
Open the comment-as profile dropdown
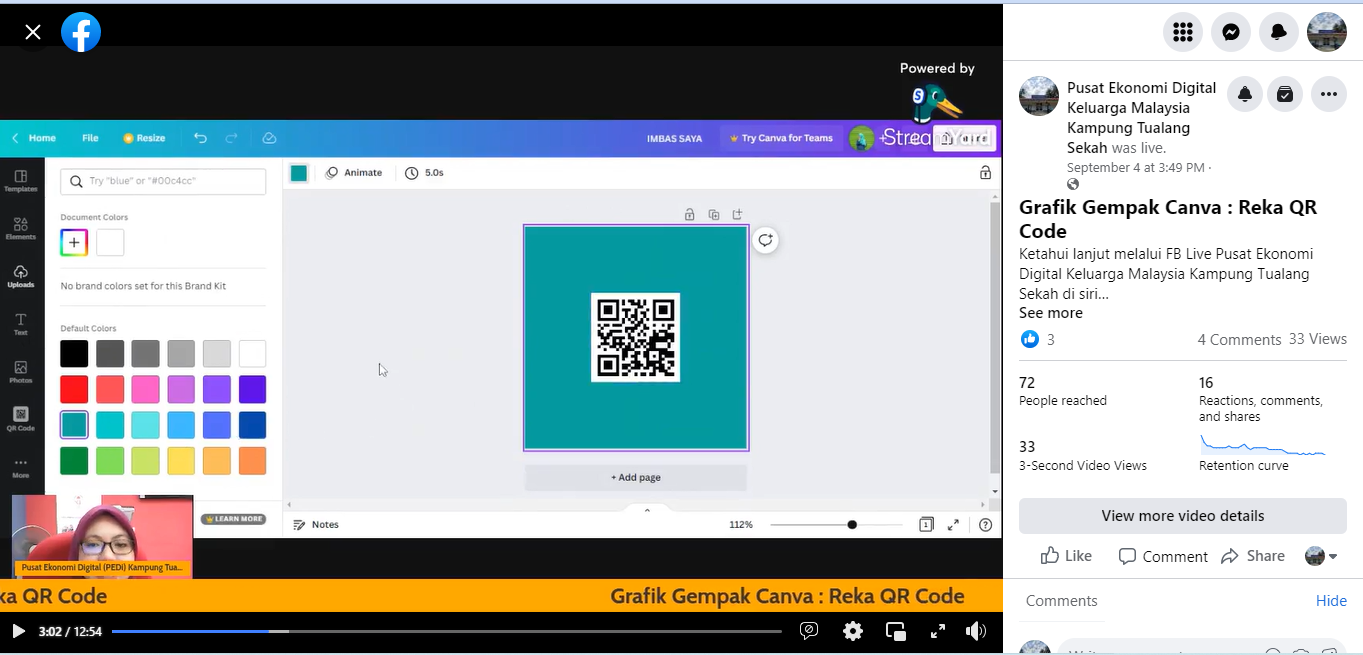pos(1321,556)
